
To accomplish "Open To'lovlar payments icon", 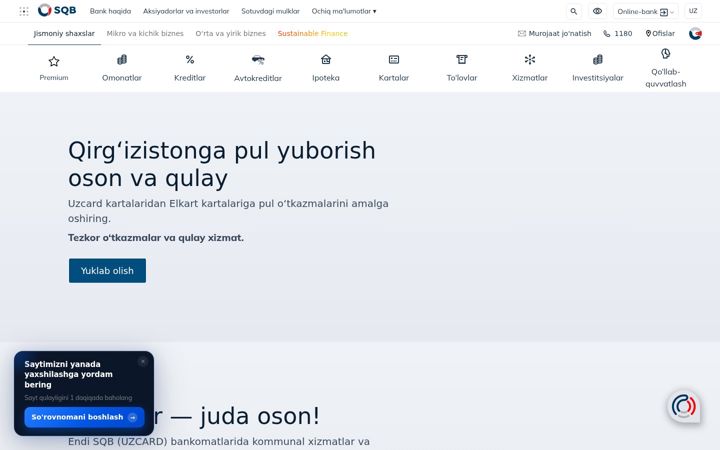I will coord(462,59).
